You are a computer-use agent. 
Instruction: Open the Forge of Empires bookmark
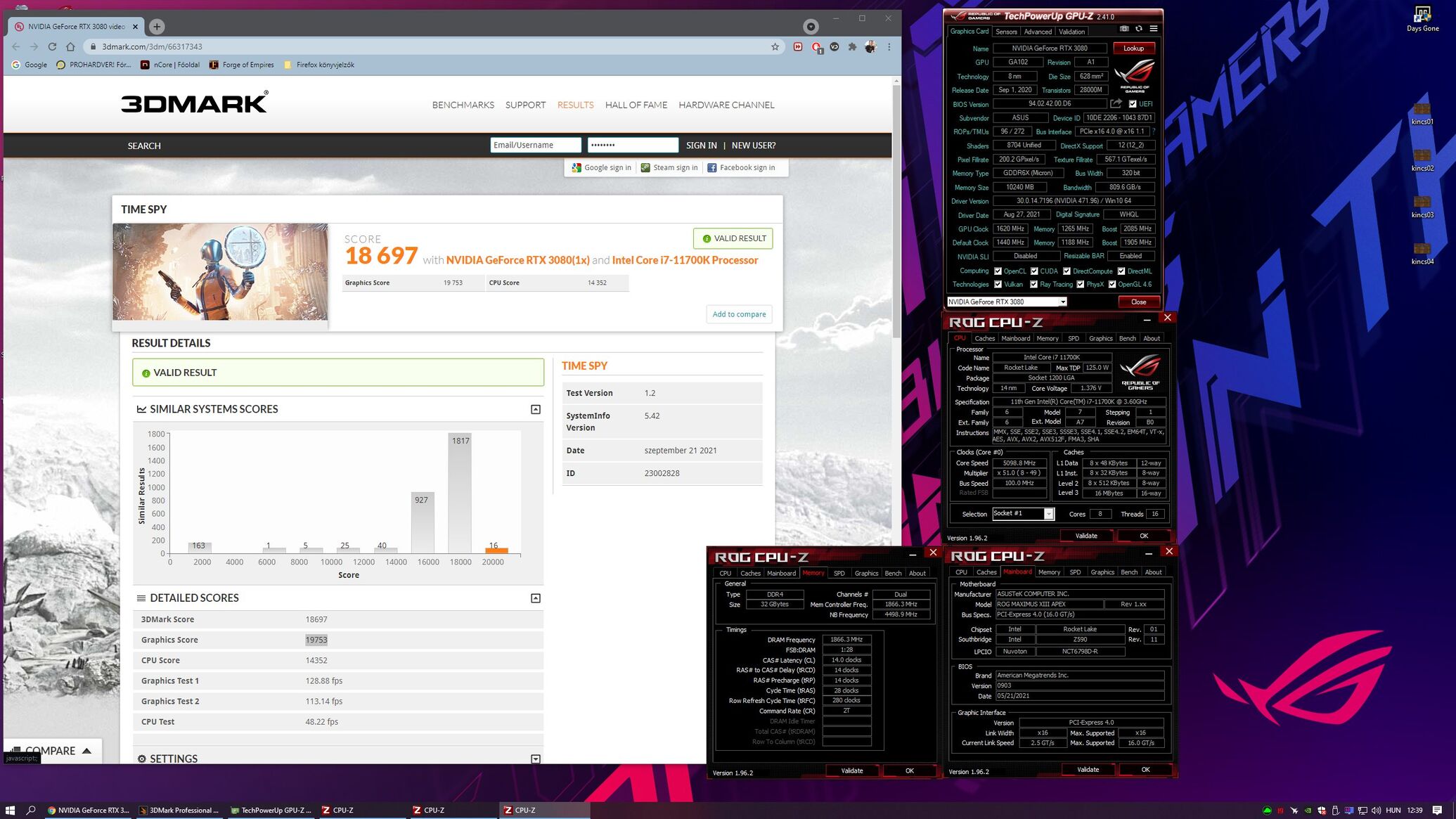click(x=241, y=65)
